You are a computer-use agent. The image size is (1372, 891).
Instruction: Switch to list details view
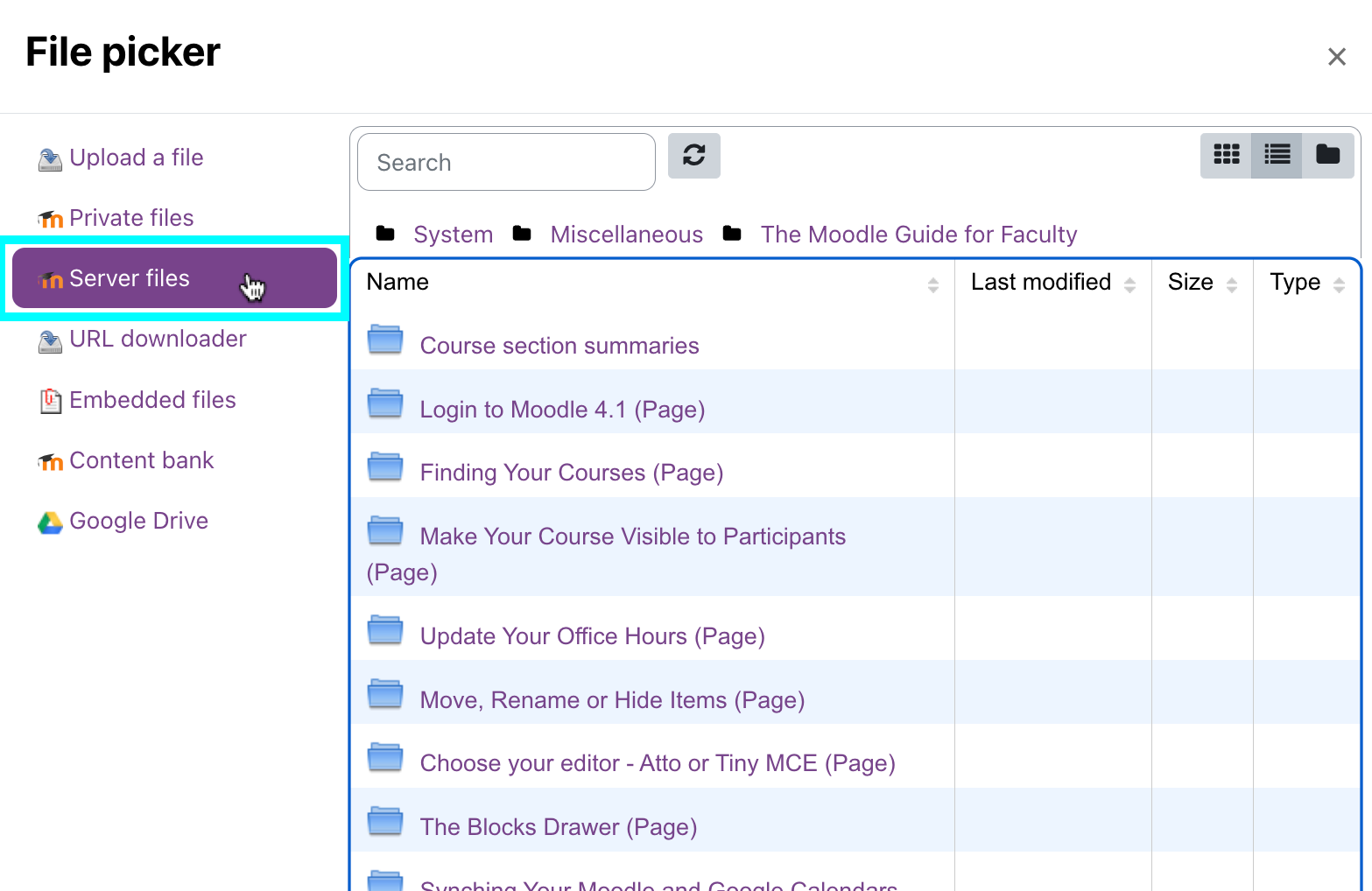point(1277,155)
